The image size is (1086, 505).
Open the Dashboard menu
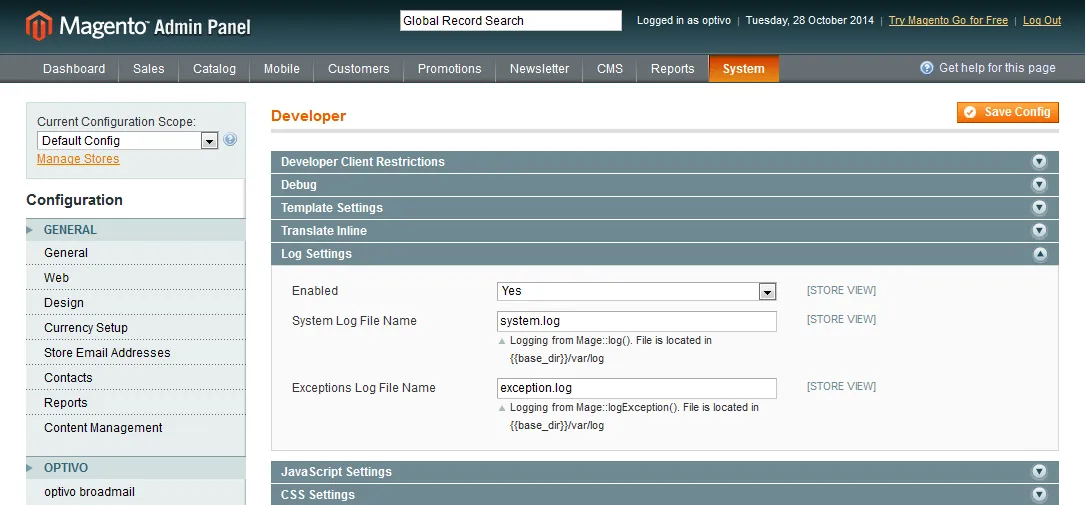[74, 69]
